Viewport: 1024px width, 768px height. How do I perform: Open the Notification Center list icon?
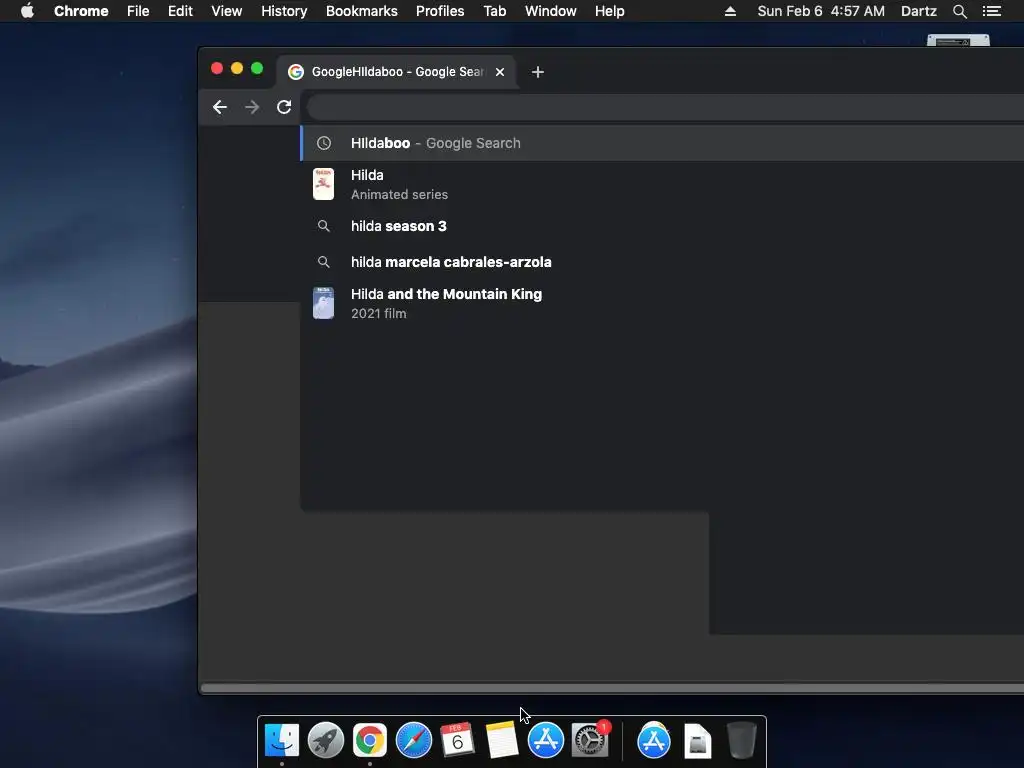pyautogui.click(x=991, y=11)
